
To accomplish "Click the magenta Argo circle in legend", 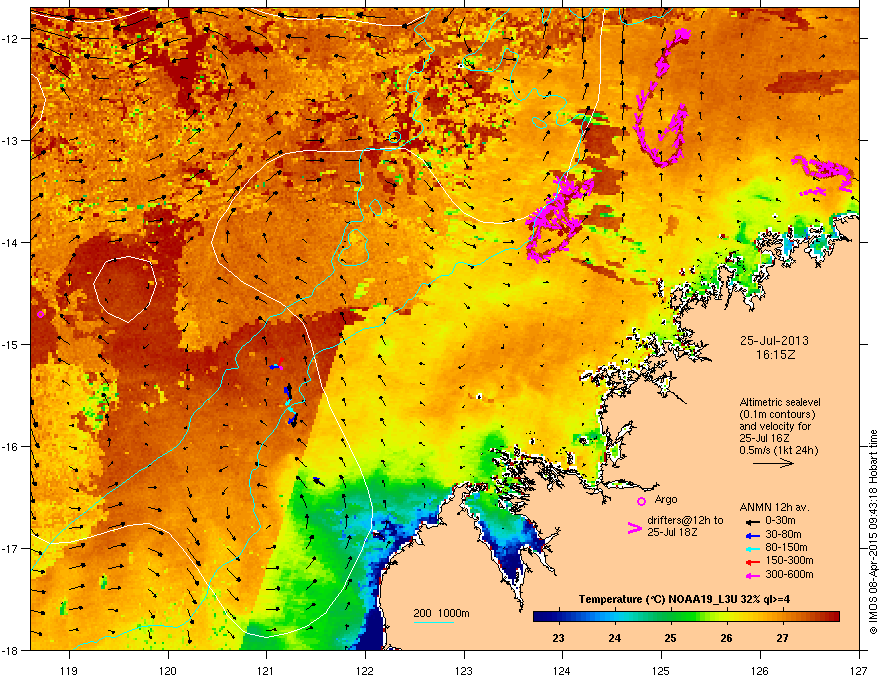I will [641, 501].
